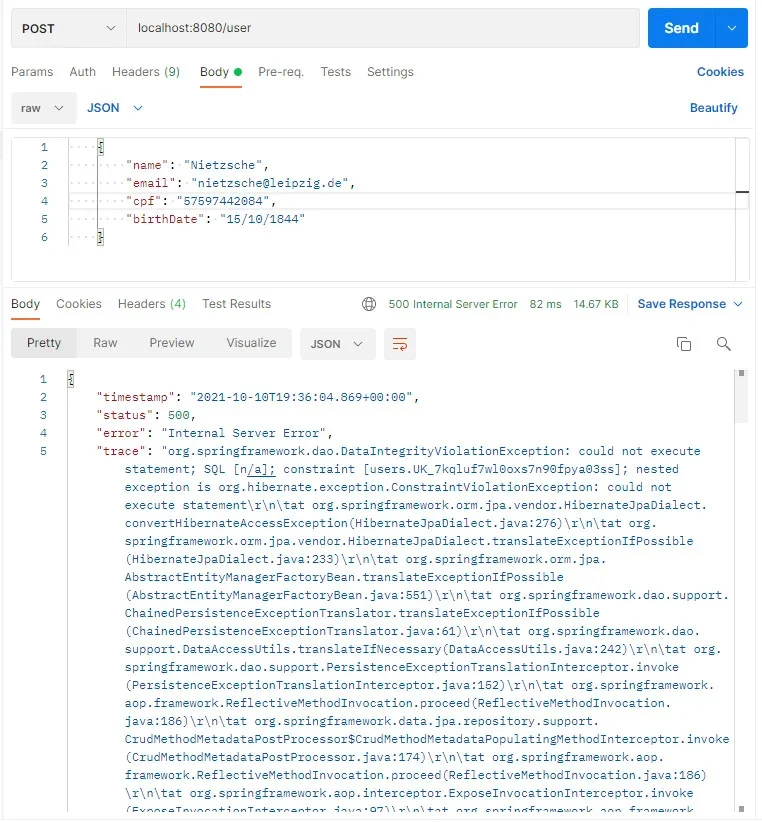Switch to Raw response view
The height and width of the screenshot is (822, 762).
coord(105,343)
